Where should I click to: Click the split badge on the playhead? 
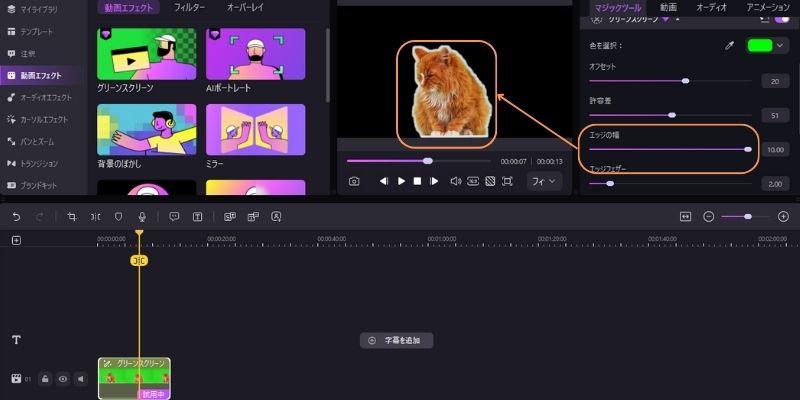click(x=139, y=261)
